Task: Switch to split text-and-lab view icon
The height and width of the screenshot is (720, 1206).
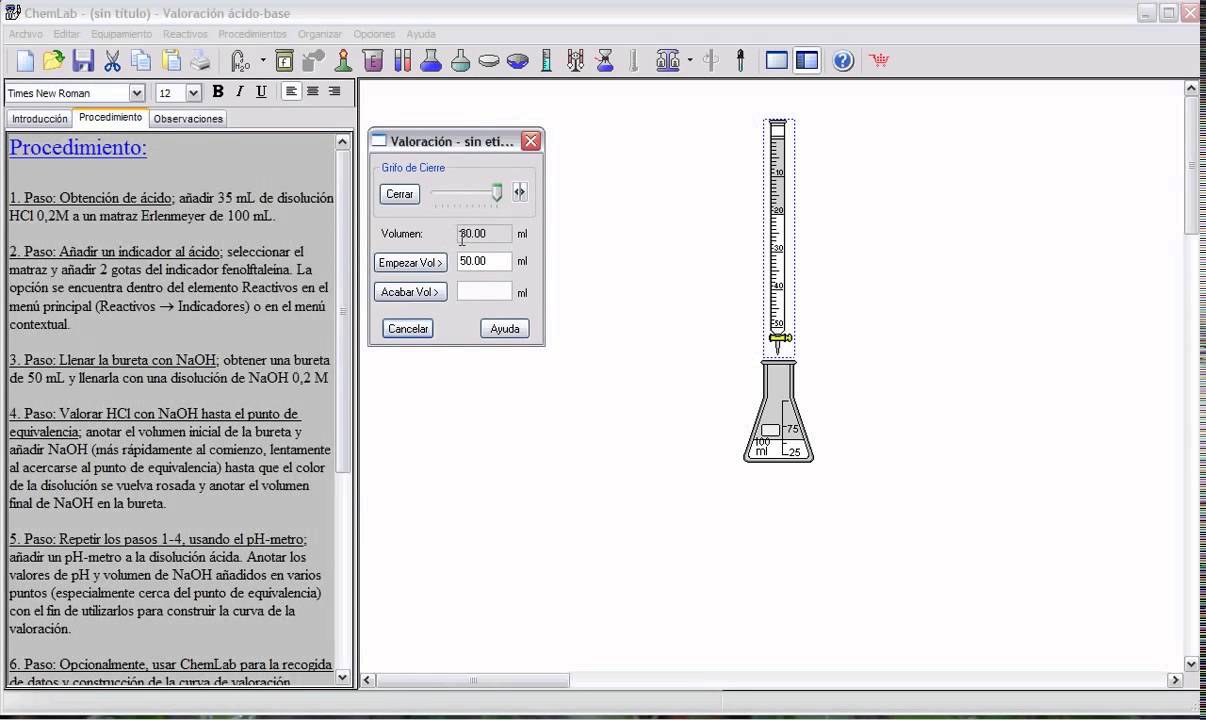Action: [x=806, y=61]
